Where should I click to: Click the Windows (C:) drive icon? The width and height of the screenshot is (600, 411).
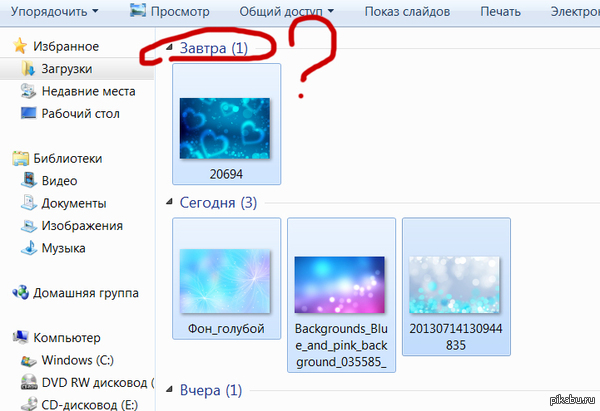(x=28, y=360)
